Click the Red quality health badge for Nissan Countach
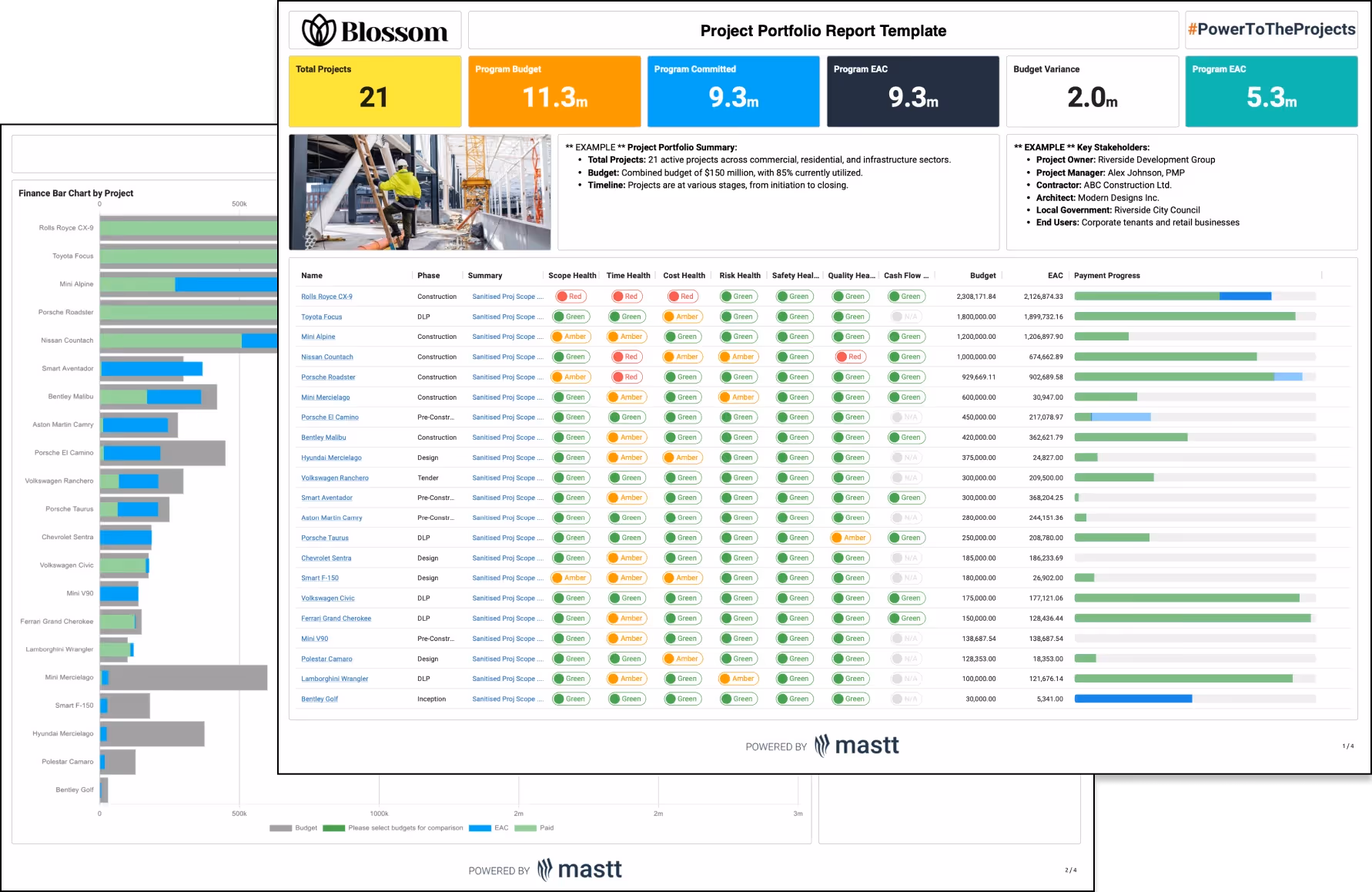Image resolution: width=1372 pixels, height=892 pixels. click(x=850, y=357)
